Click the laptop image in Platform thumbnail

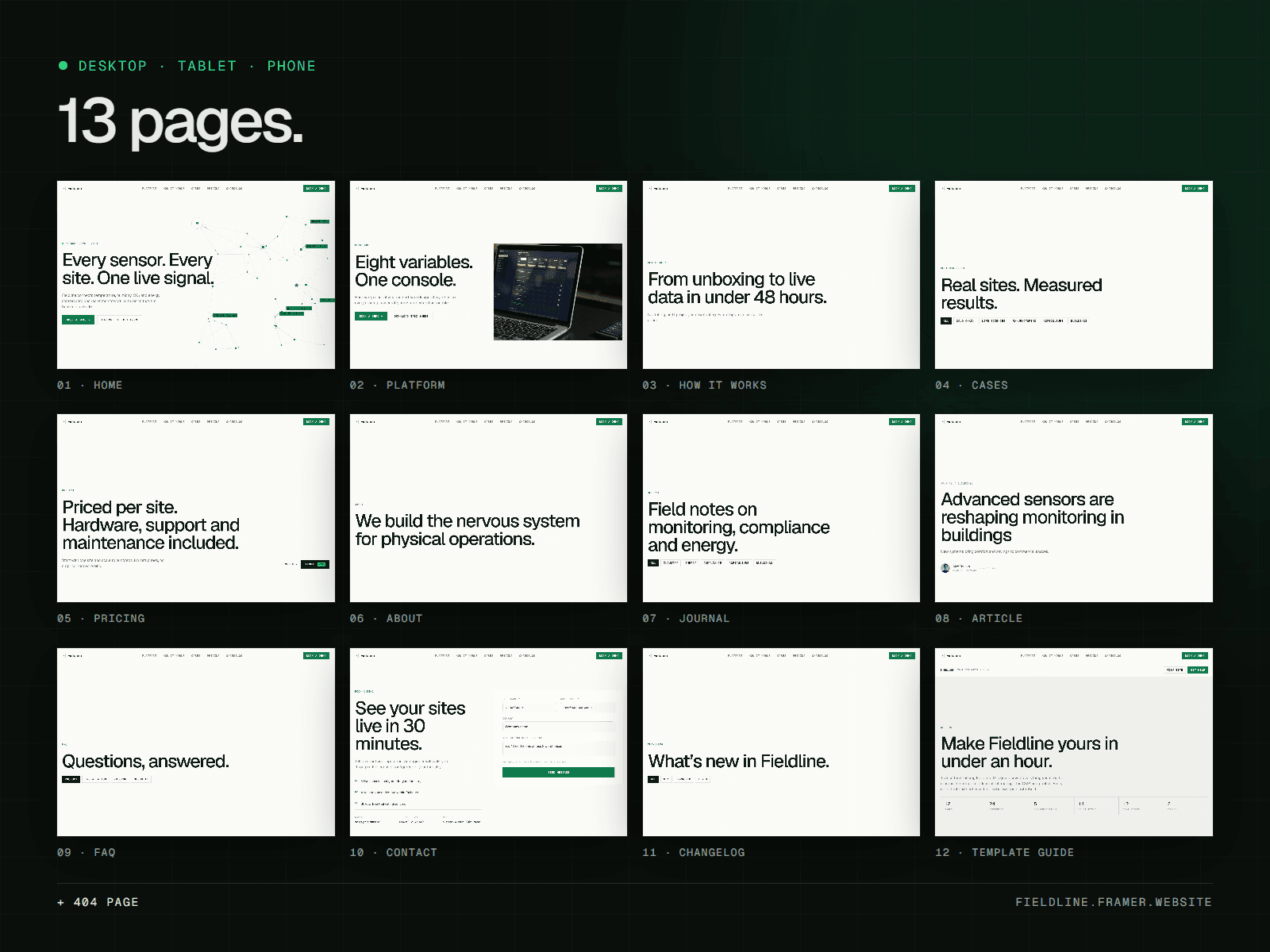click(558, 292)
